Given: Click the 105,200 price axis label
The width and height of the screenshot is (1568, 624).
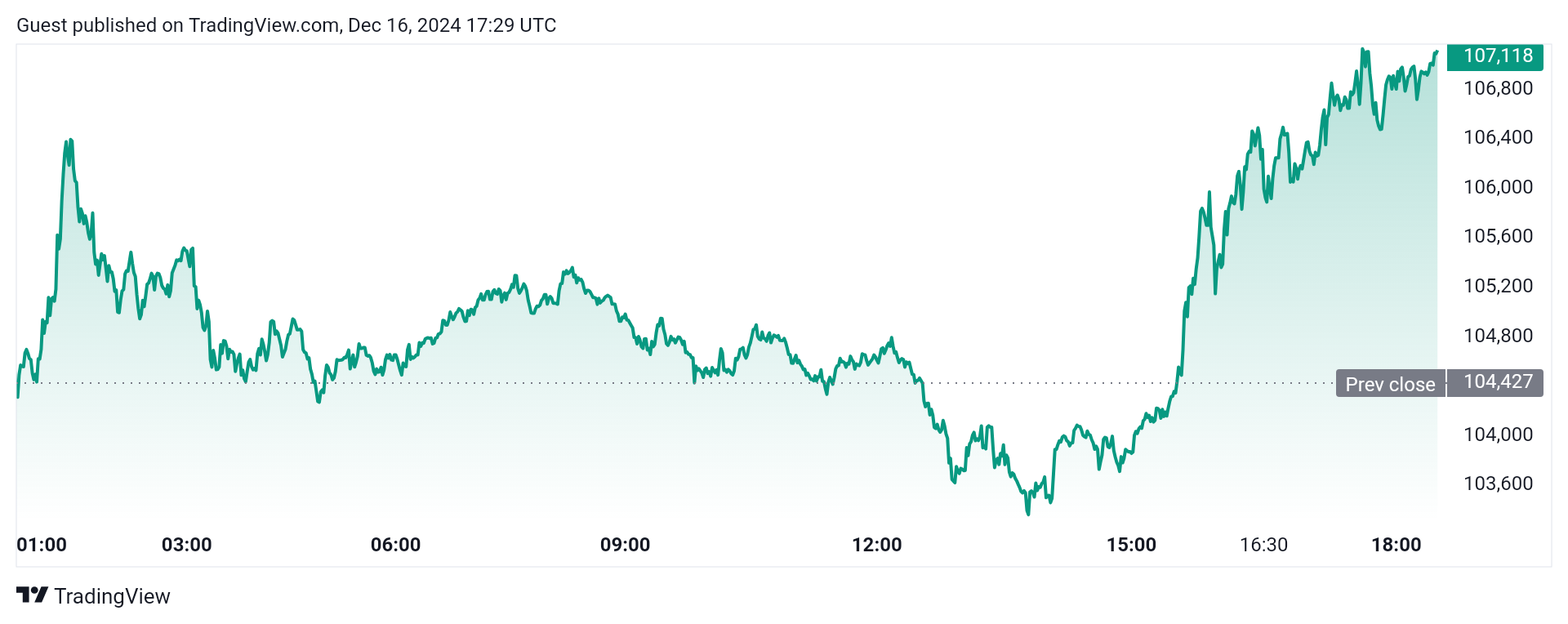Looking at the screenshot, I should pos(1498,286).
